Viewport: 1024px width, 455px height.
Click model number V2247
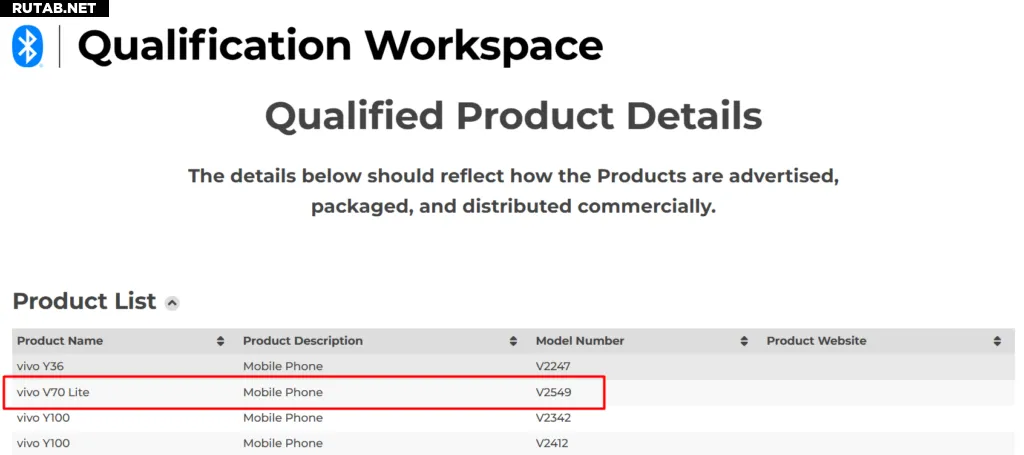[x=553, y=366]
